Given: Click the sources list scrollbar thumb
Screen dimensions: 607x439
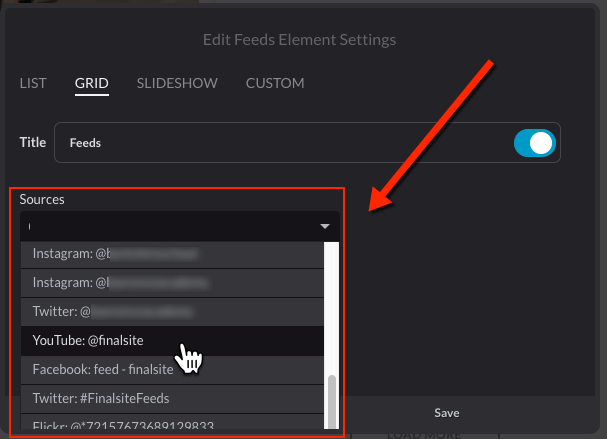Looking at the screenshot, I should pyautogui.click(x=332, y=402).
